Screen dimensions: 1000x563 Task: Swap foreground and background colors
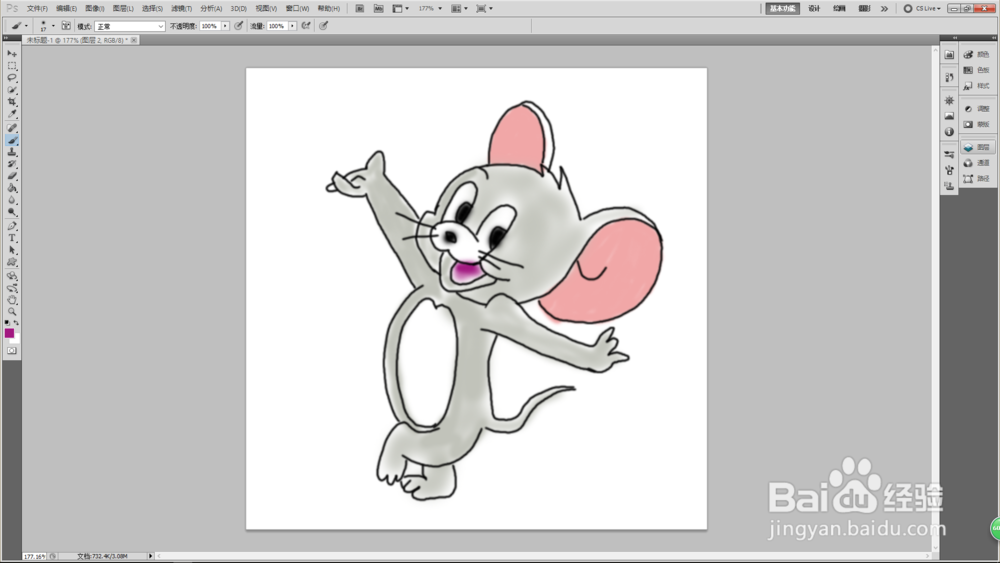(x=17, y=323)
